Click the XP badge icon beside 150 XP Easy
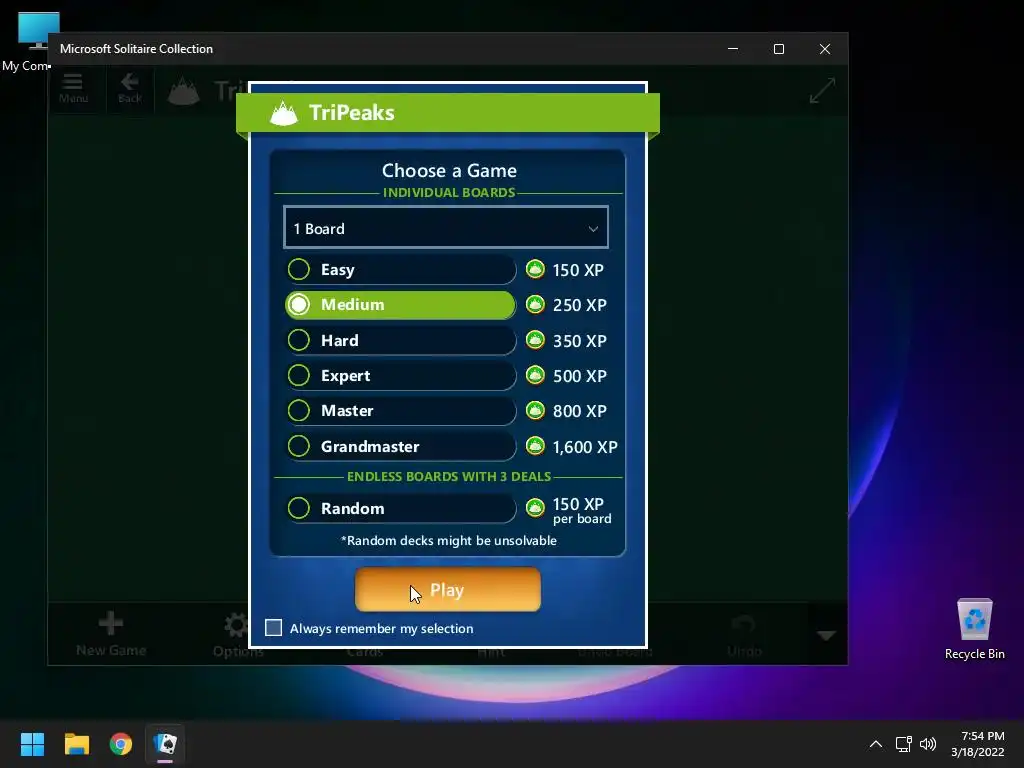Screen dimensions: 1024x768 (535, 269)
